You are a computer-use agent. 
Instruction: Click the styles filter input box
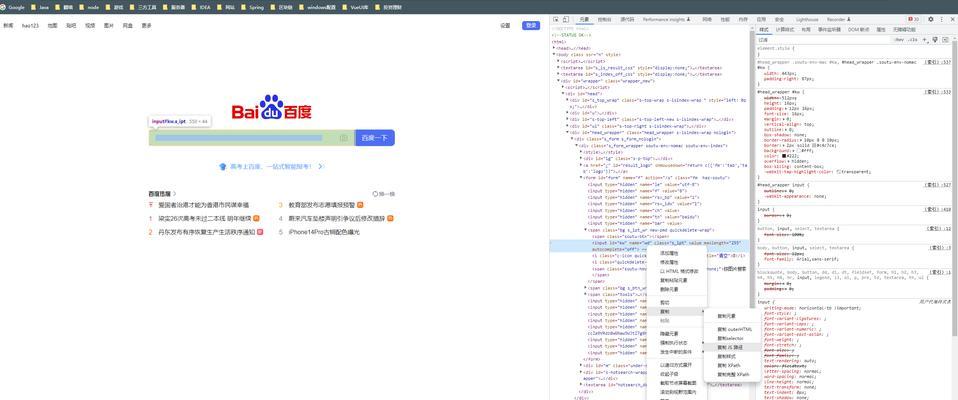pyautogui.click(x=822, y=40)
